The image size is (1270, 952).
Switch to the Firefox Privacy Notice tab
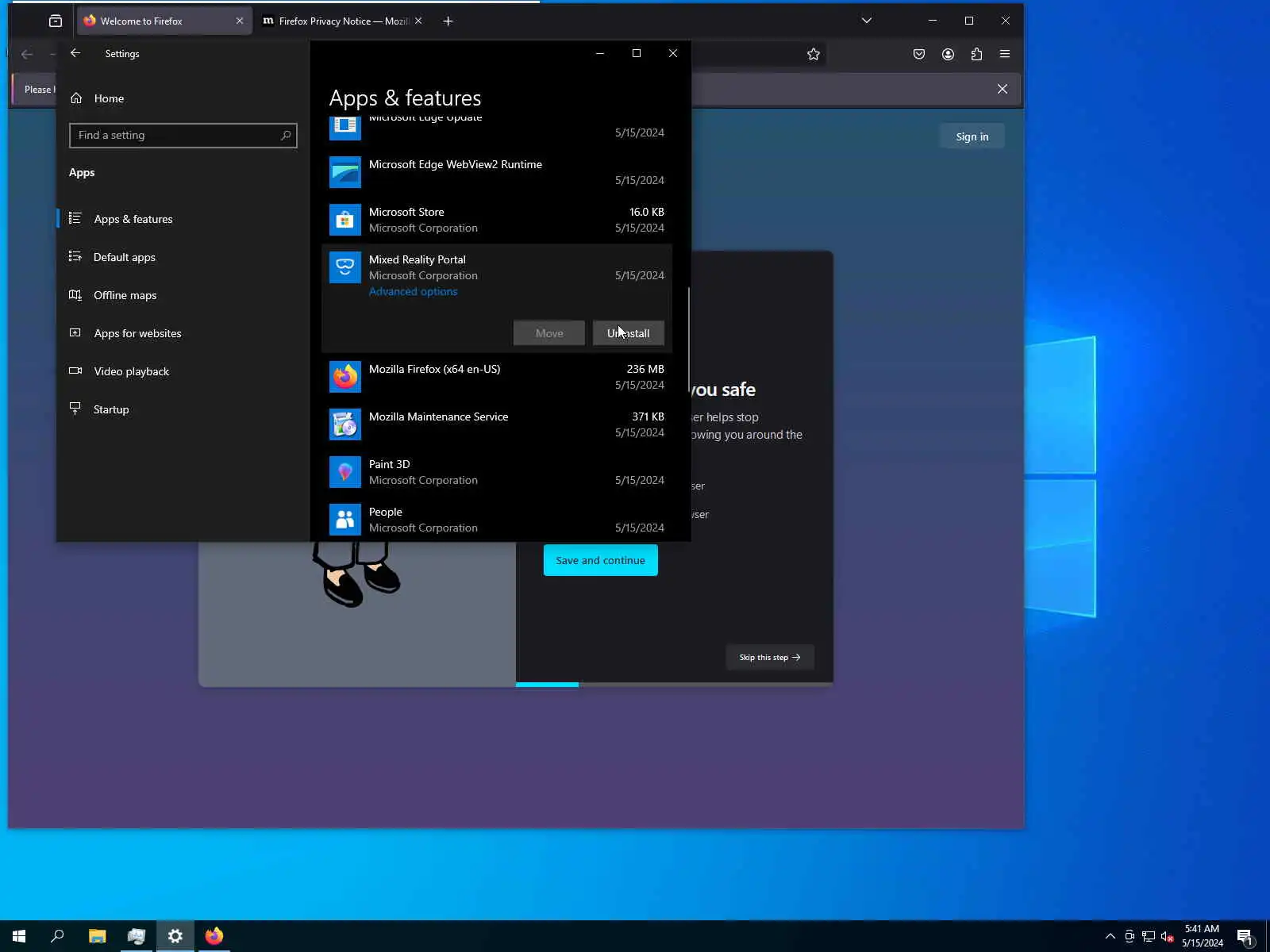pos(343,21)
